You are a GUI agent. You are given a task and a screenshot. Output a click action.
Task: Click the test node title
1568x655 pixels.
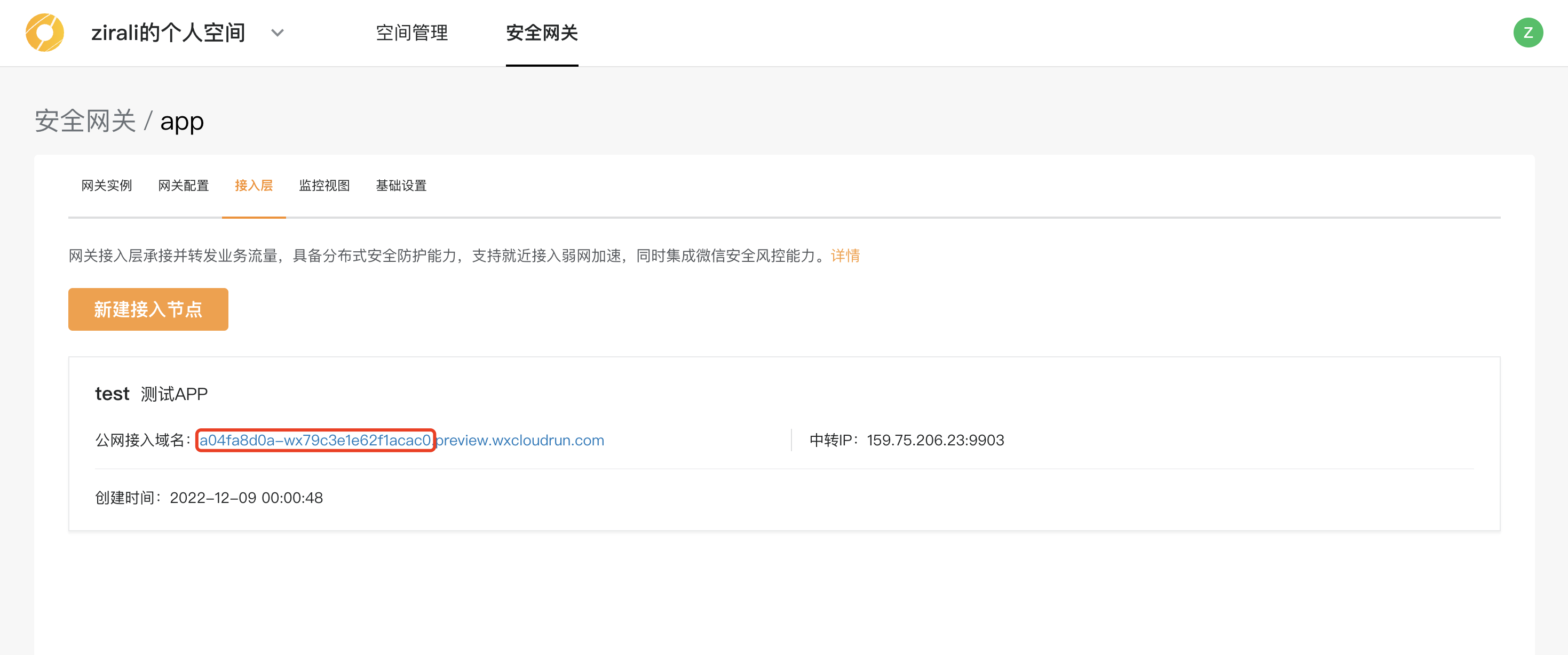(112, 394)
